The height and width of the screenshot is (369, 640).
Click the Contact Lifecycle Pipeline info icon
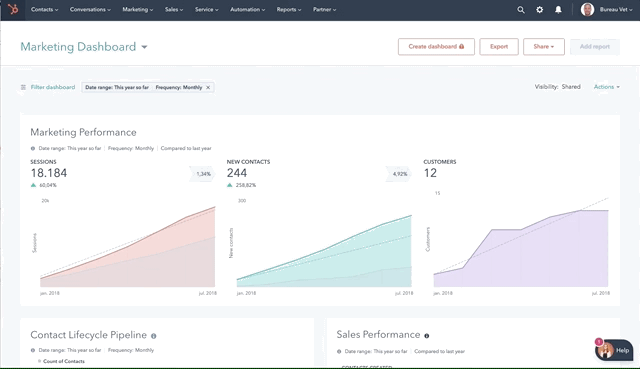click(153, 336)
